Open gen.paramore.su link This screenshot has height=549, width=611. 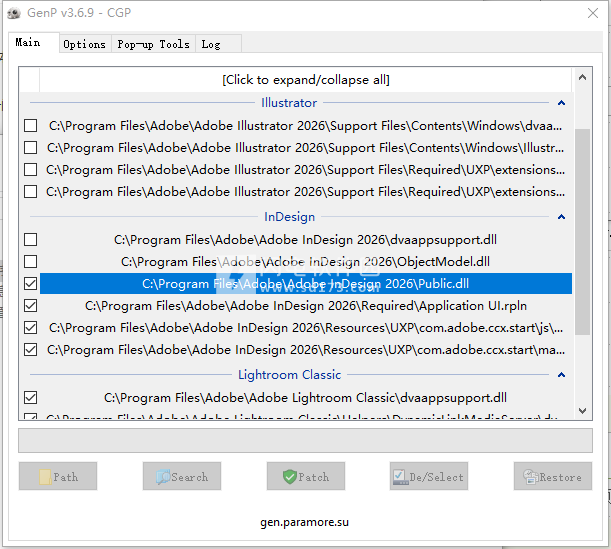pyautogui.click(x=305, y=522)
